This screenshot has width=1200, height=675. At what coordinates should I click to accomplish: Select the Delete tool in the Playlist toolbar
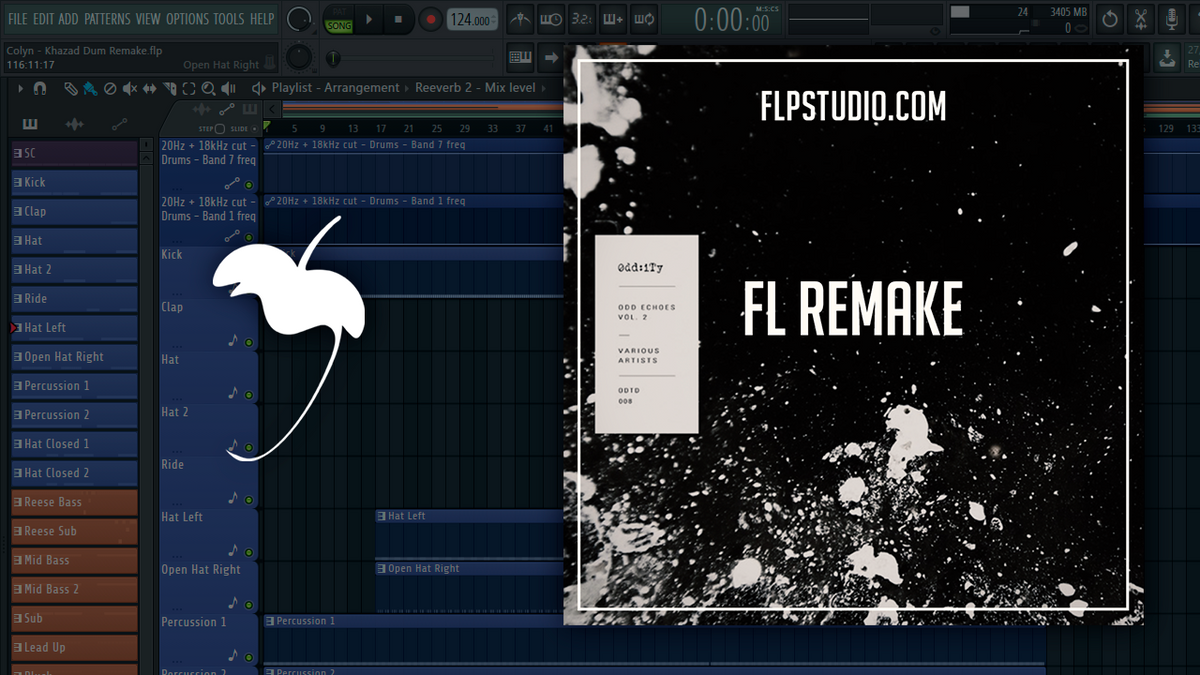(x=108, y=88)
